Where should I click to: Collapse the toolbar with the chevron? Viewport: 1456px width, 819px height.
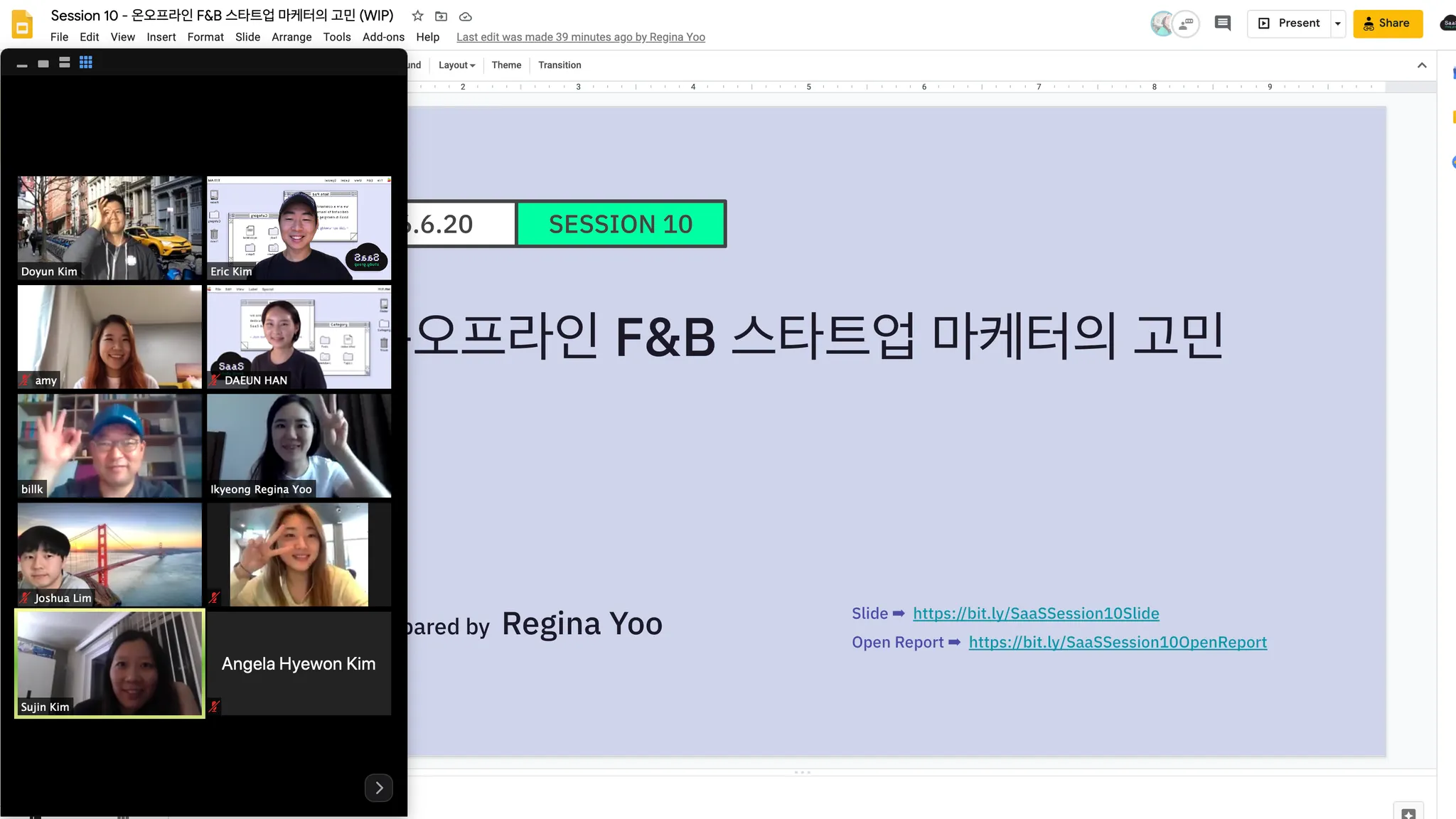1422,65
